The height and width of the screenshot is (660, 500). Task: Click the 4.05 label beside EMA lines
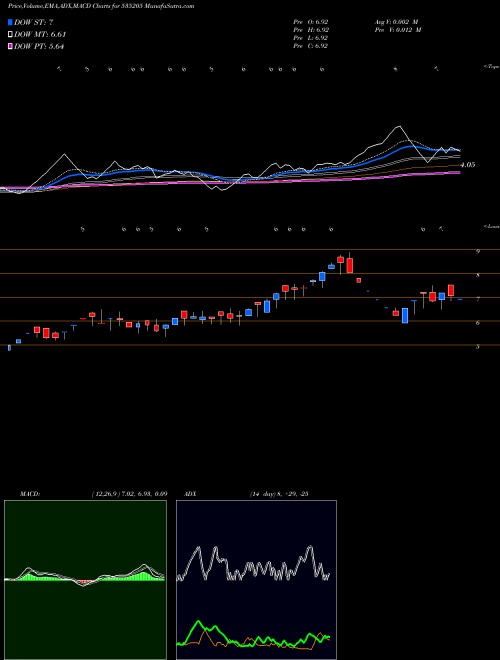tap(468, 165)
